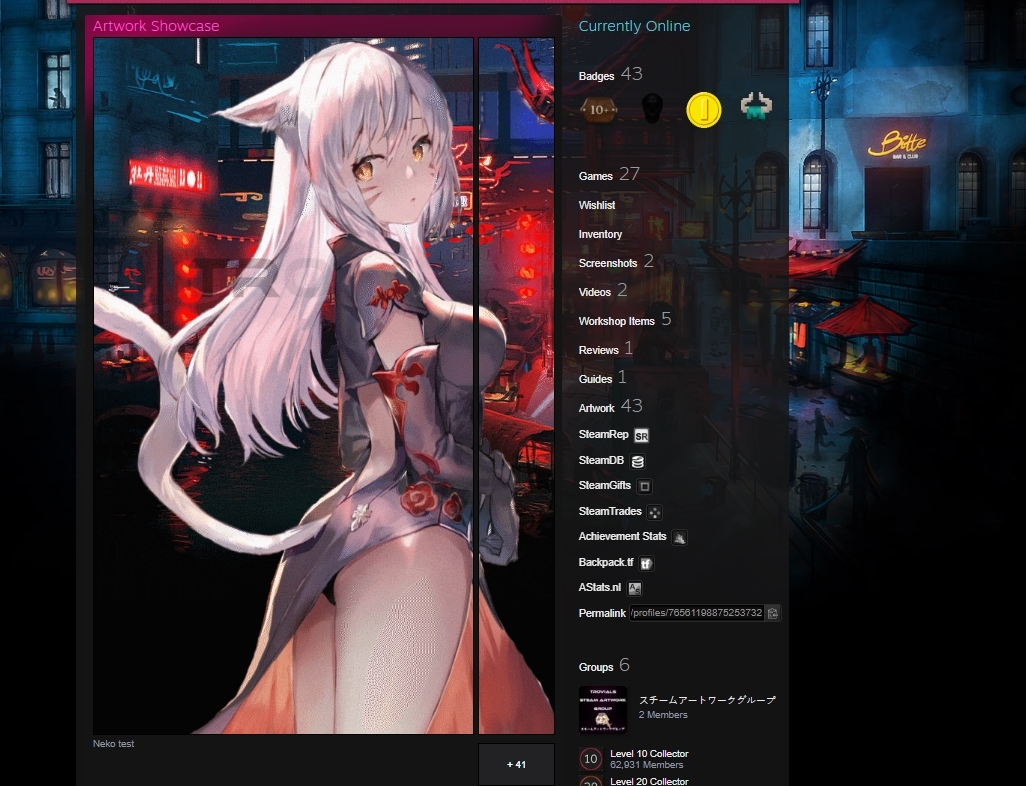Copy the permalink with the clipboard icon
This screenshot has height=786, width=1026.
click(773, 613)
